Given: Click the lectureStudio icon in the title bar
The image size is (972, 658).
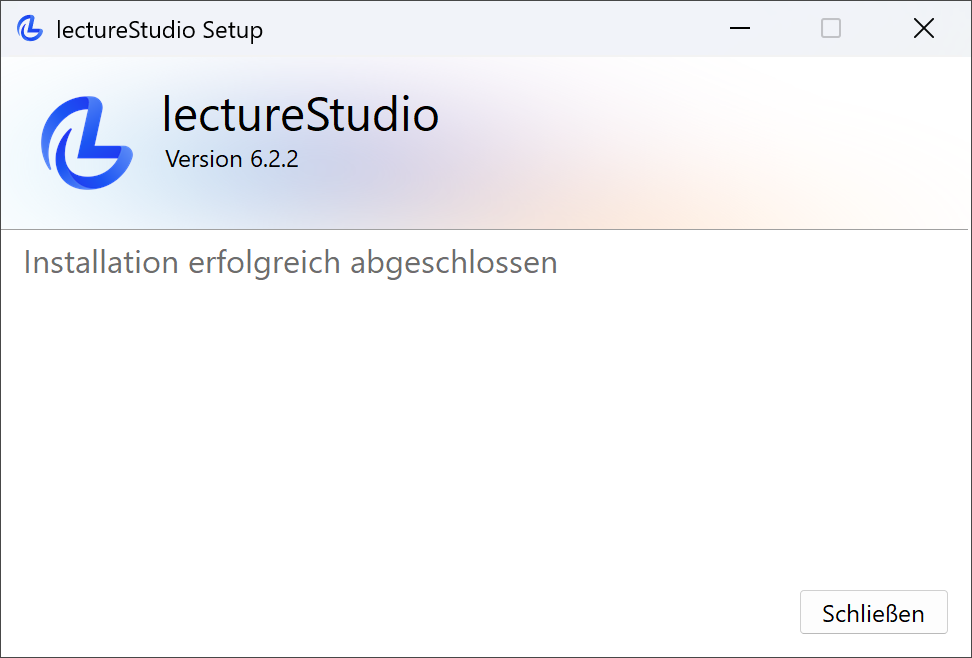Looking at the screenshot, I should pyautogui.click(x=29, y=28).
